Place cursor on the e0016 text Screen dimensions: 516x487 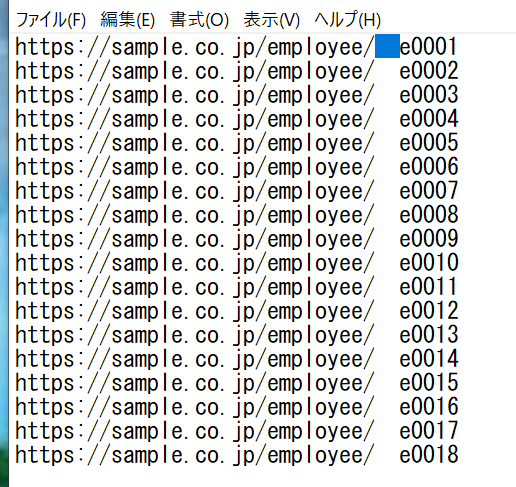pos(429,407)
